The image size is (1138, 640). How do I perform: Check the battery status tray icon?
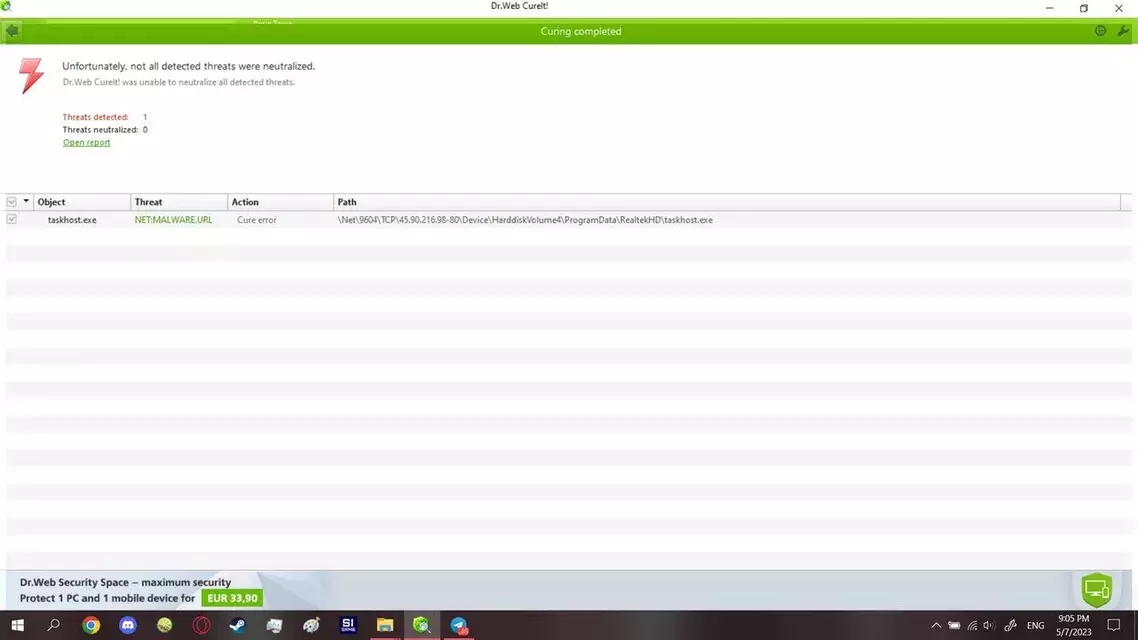coord(954,625)
